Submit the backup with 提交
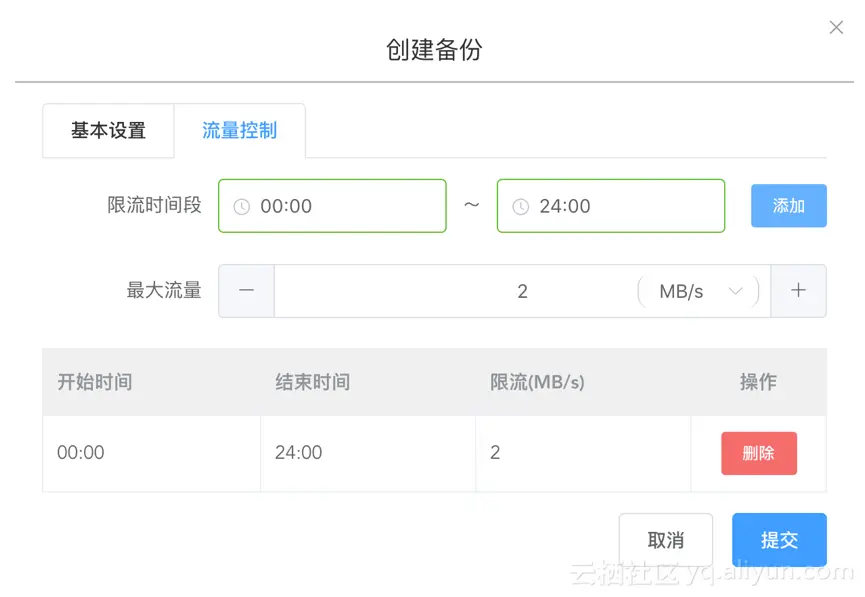Image resolution: width=865 pixels, height=597 pixels. click(779, 540)
